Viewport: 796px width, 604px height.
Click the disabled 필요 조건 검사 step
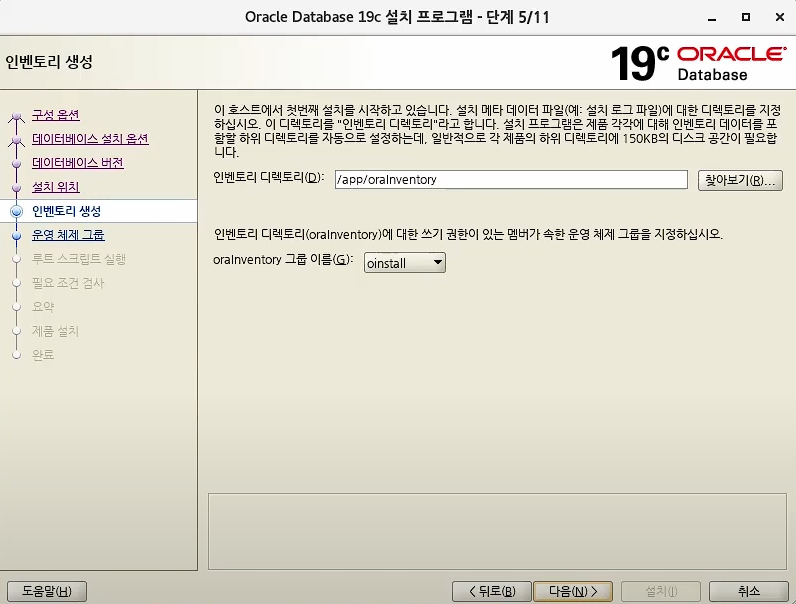pyautogui.click(x=68, y=283)
